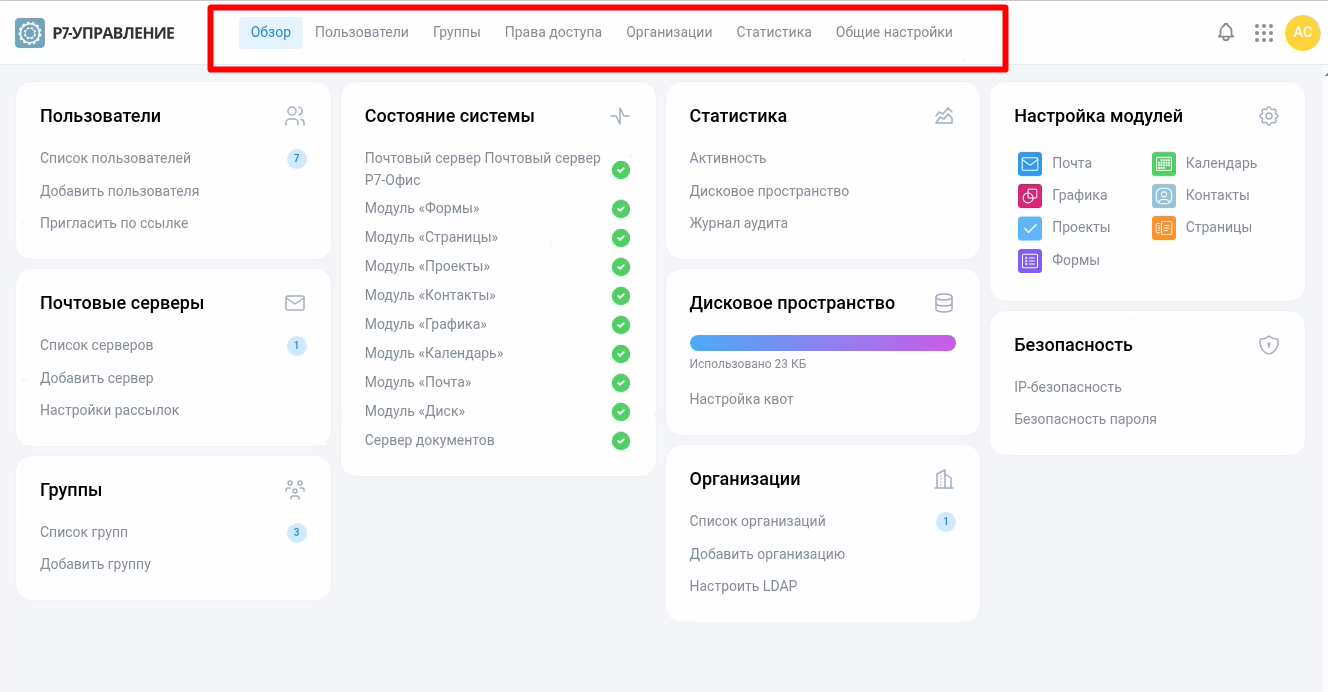Image resolution: width=1328 pixels, height=692 pixels.
Task: Open Журнал аудита link
Action: point(738,223)
